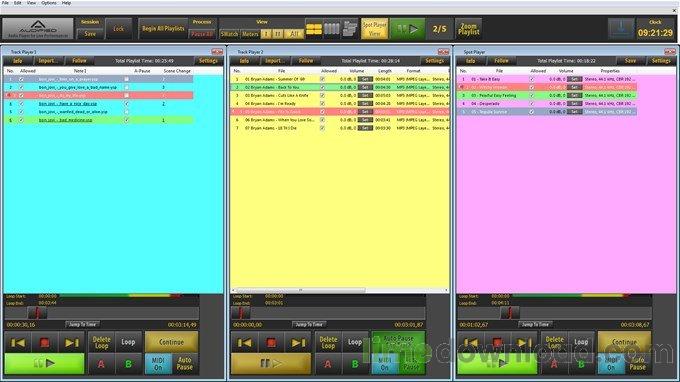The height and width of the screenshot is (382, 680).
Task: Click the Lock button
Action: (118, 29)
